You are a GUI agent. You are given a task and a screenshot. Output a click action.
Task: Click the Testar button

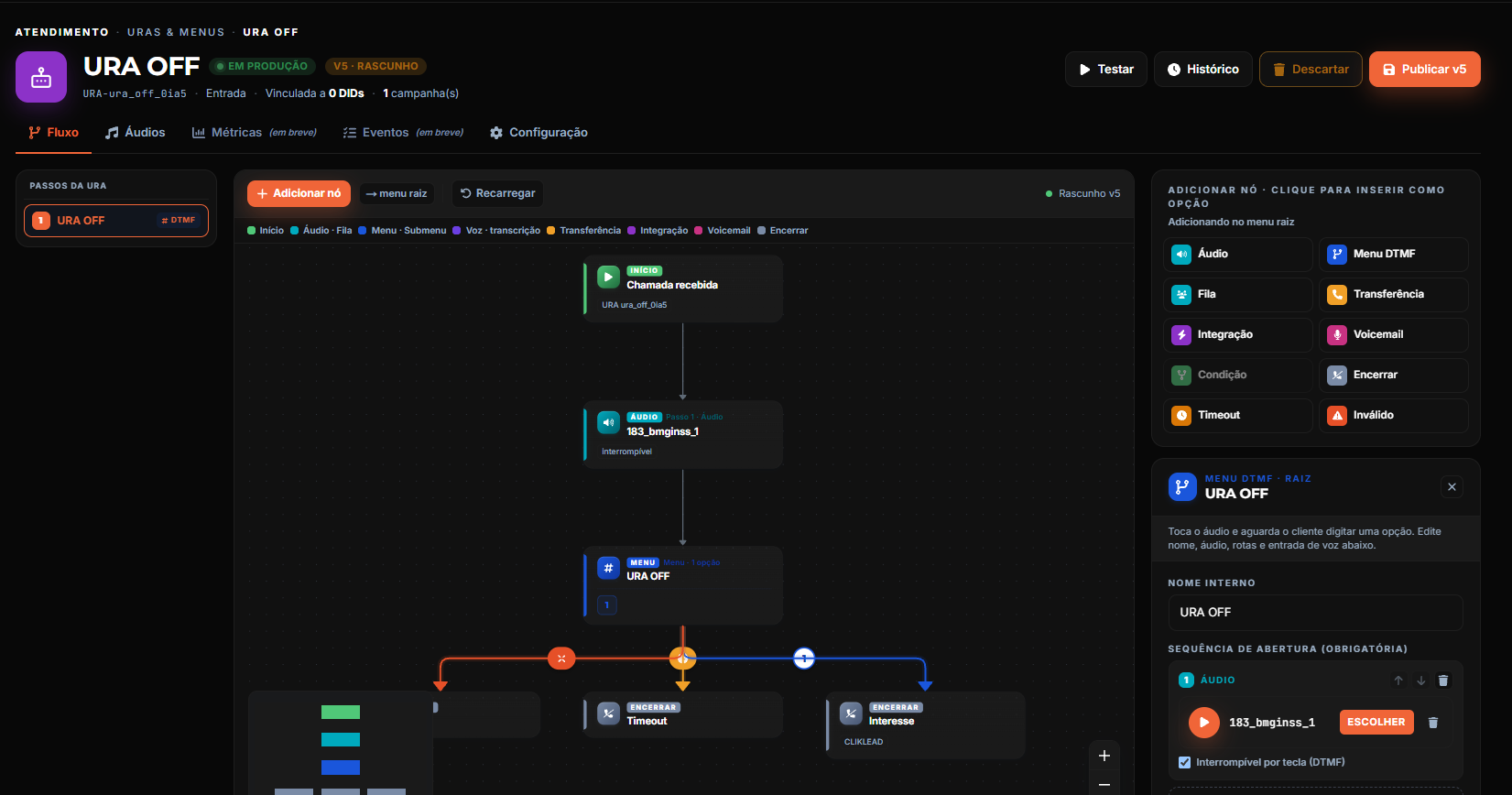pos(1106,70)
